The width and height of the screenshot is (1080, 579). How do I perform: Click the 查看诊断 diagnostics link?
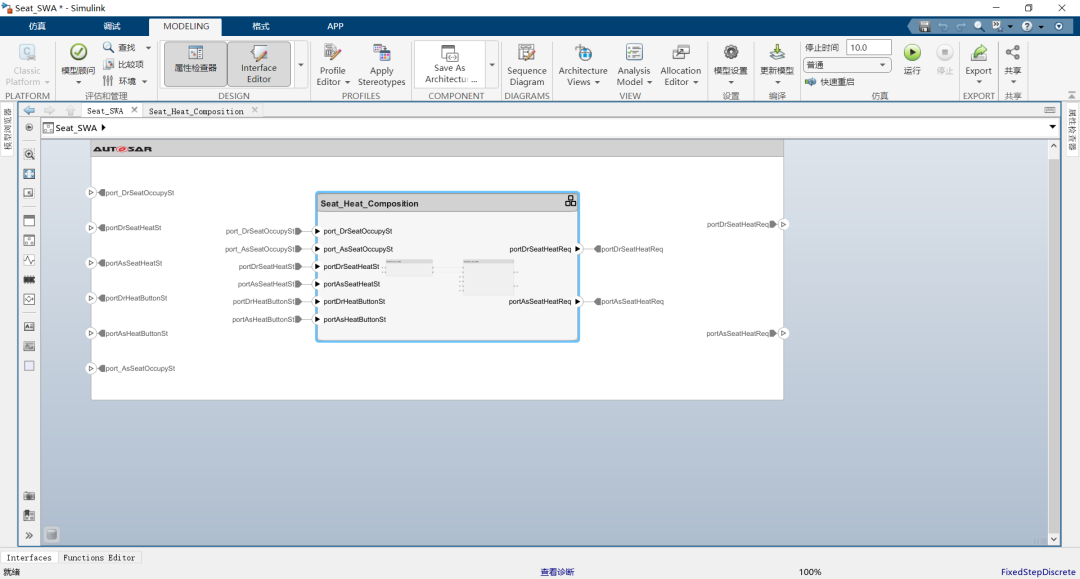coord(557,572)
